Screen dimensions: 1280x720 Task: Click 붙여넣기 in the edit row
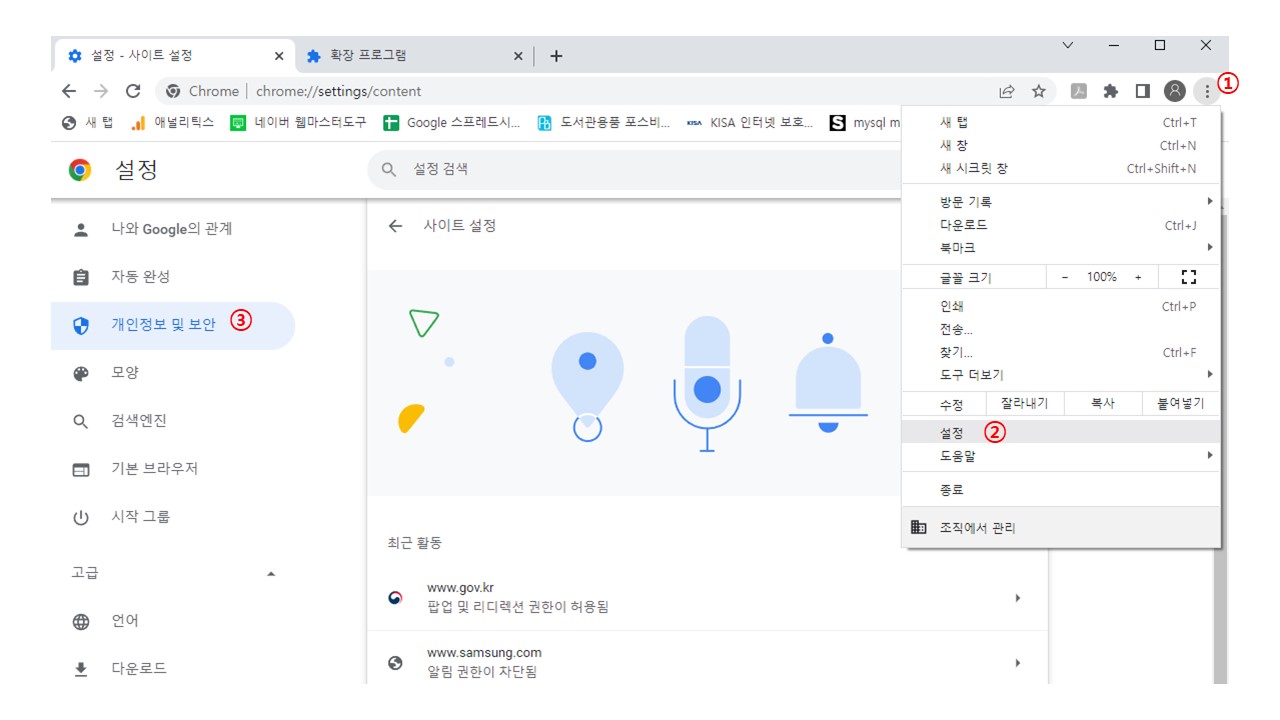pyautogui.click(x=1181, y=404)
